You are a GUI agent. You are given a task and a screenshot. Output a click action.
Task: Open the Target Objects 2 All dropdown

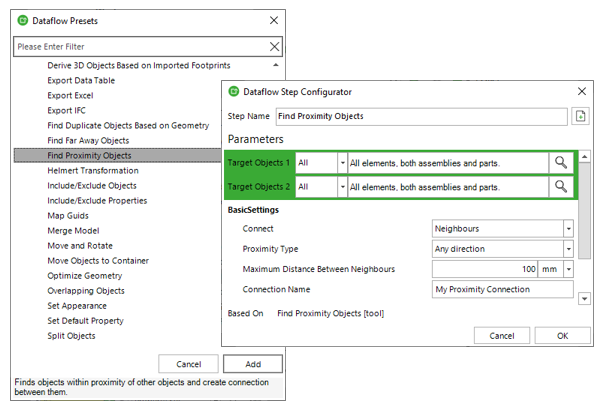pyautogui.click(x=343, y=187)
